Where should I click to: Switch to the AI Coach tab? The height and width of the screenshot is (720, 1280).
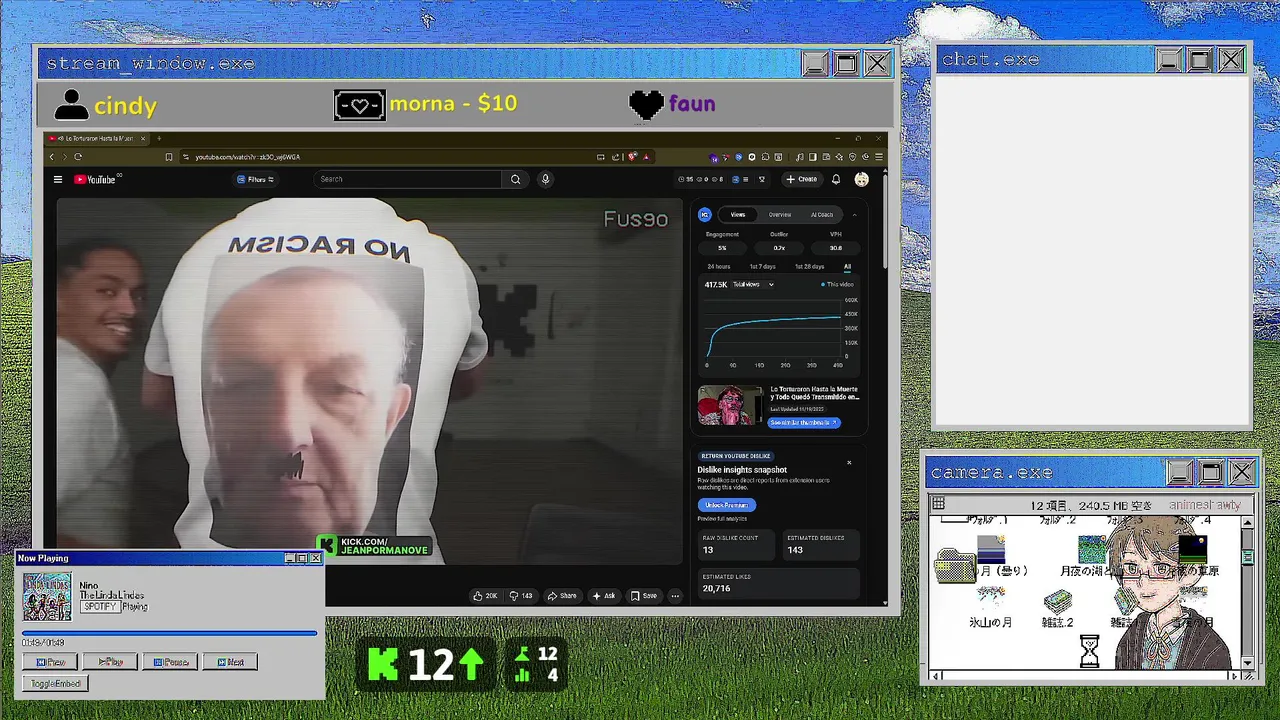822,214
